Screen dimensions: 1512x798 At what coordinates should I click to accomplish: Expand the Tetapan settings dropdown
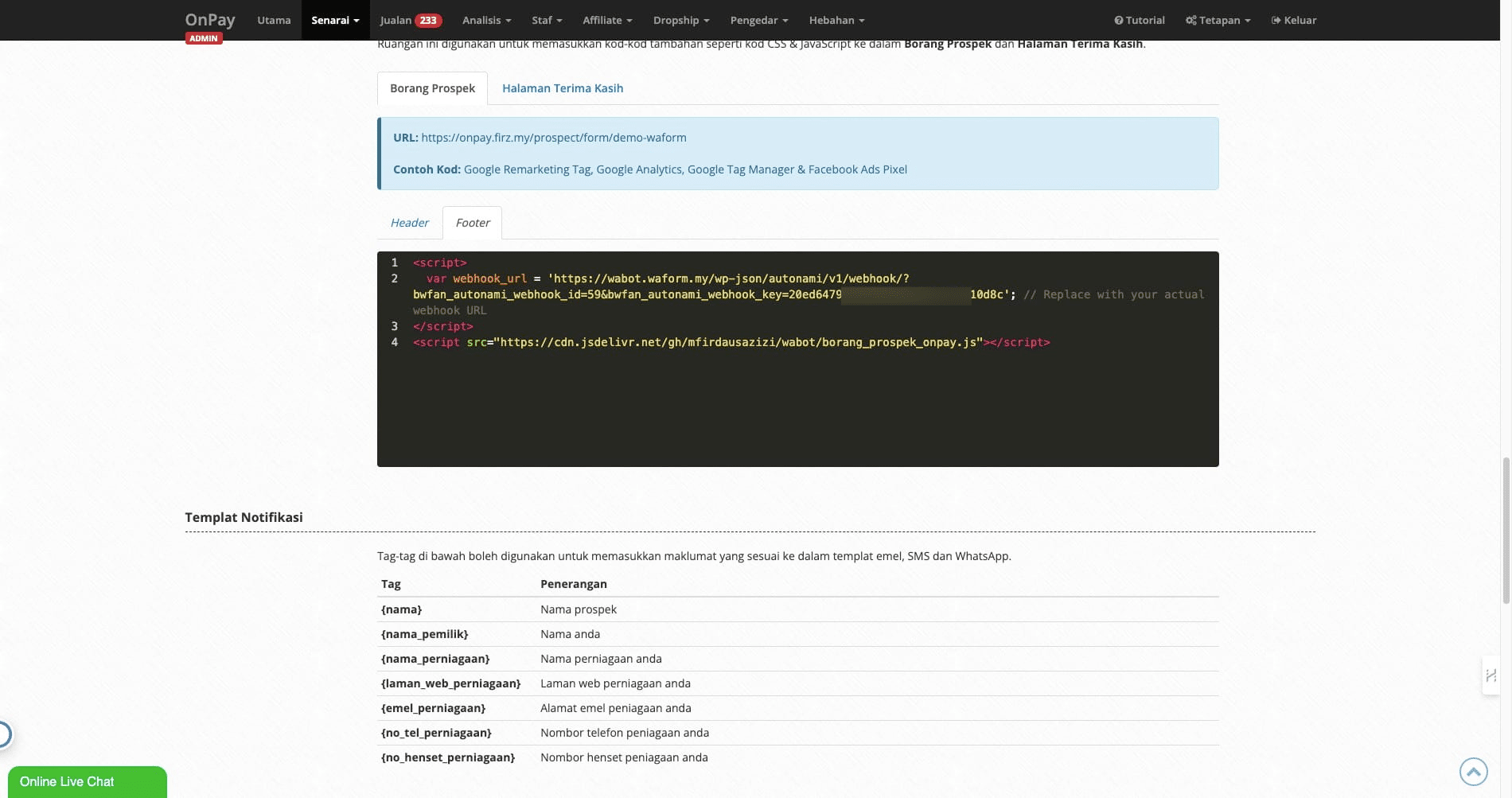point(1218,20)
